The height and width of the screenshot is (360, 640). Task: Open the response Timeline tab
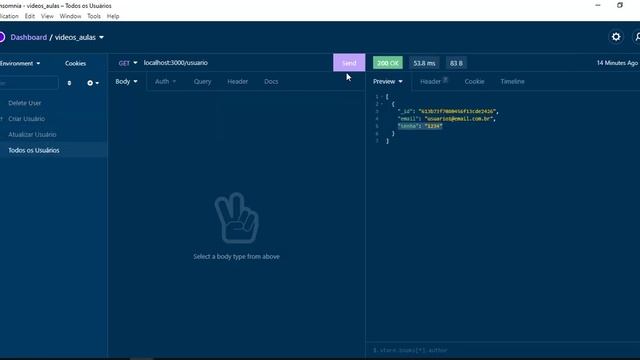pyautogui.click(x=512, y=81)
